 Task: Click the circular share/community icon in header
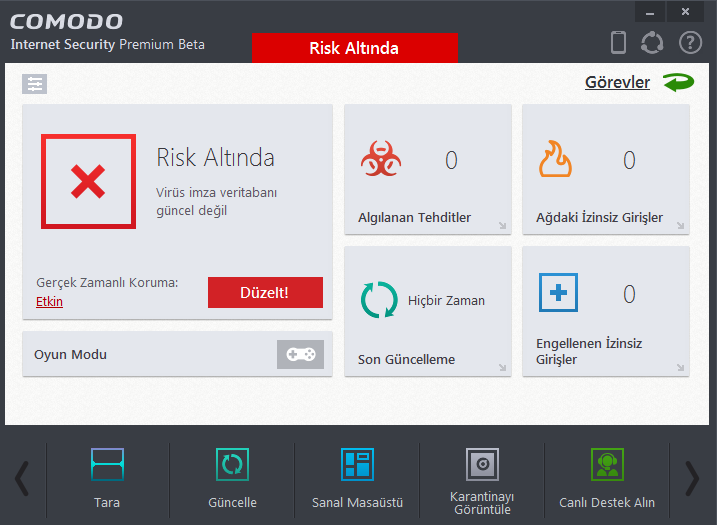[652, 43]
